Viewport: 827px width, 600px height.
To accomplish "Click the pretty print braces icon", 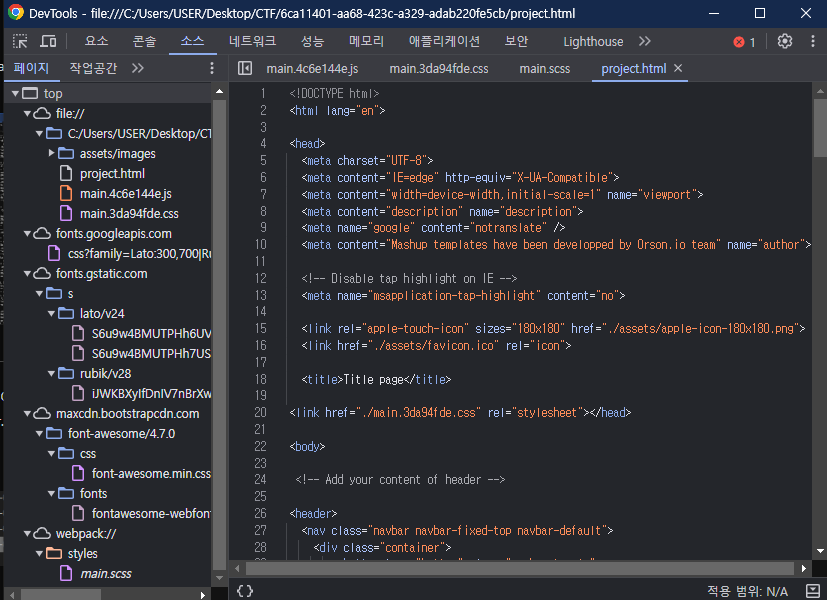I will (x=245, y=591).
